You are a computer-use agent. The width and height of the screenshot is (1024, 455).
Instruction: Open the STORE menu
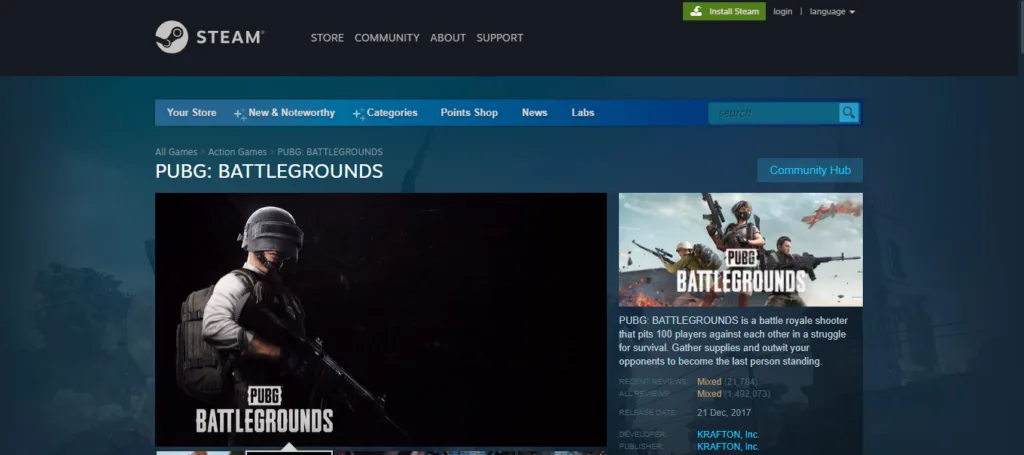pyautogui.click(x=327, y=38)
